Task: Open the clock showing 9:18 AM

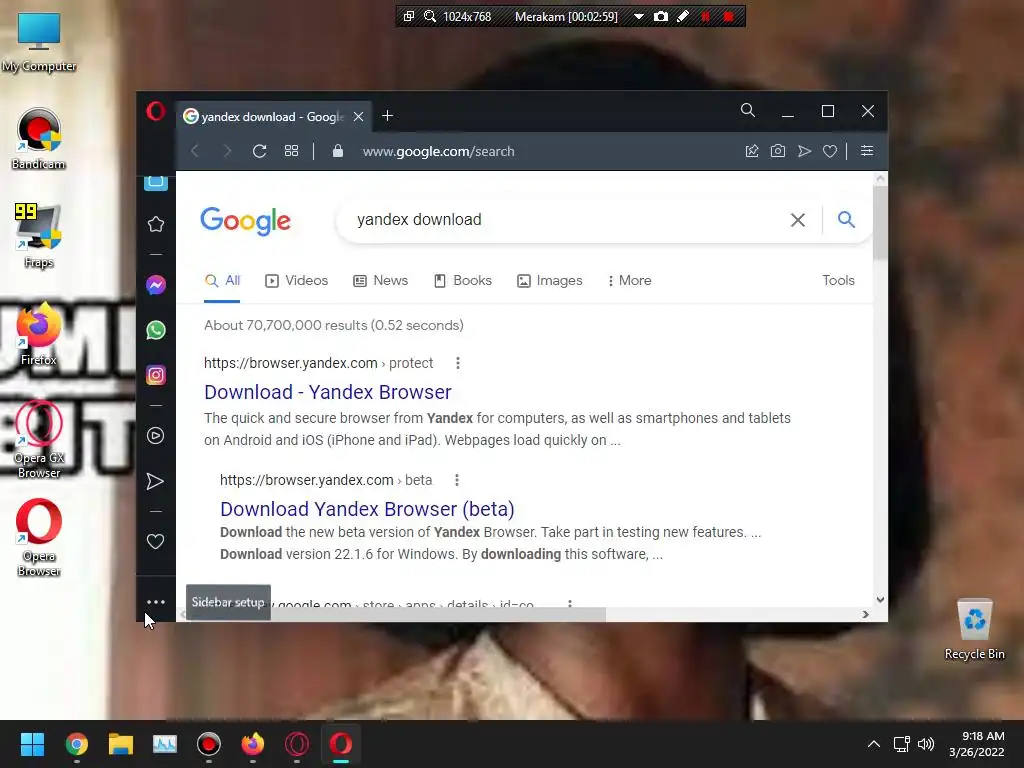Action: click(976, 744)
